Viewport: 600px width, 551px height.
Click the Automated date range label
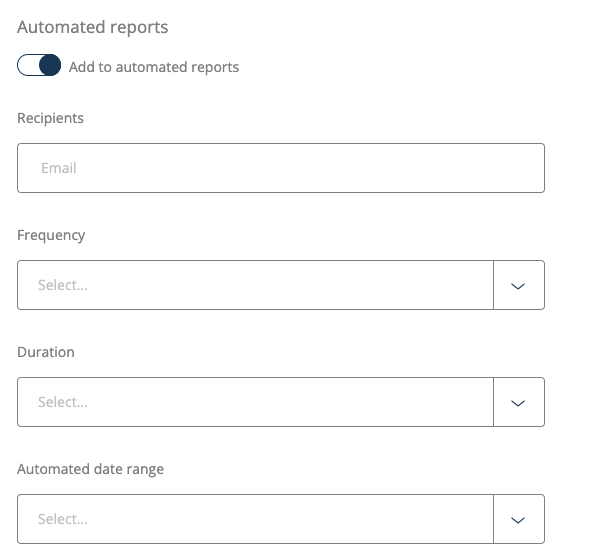pyautogui.click(x=90, y=469)
